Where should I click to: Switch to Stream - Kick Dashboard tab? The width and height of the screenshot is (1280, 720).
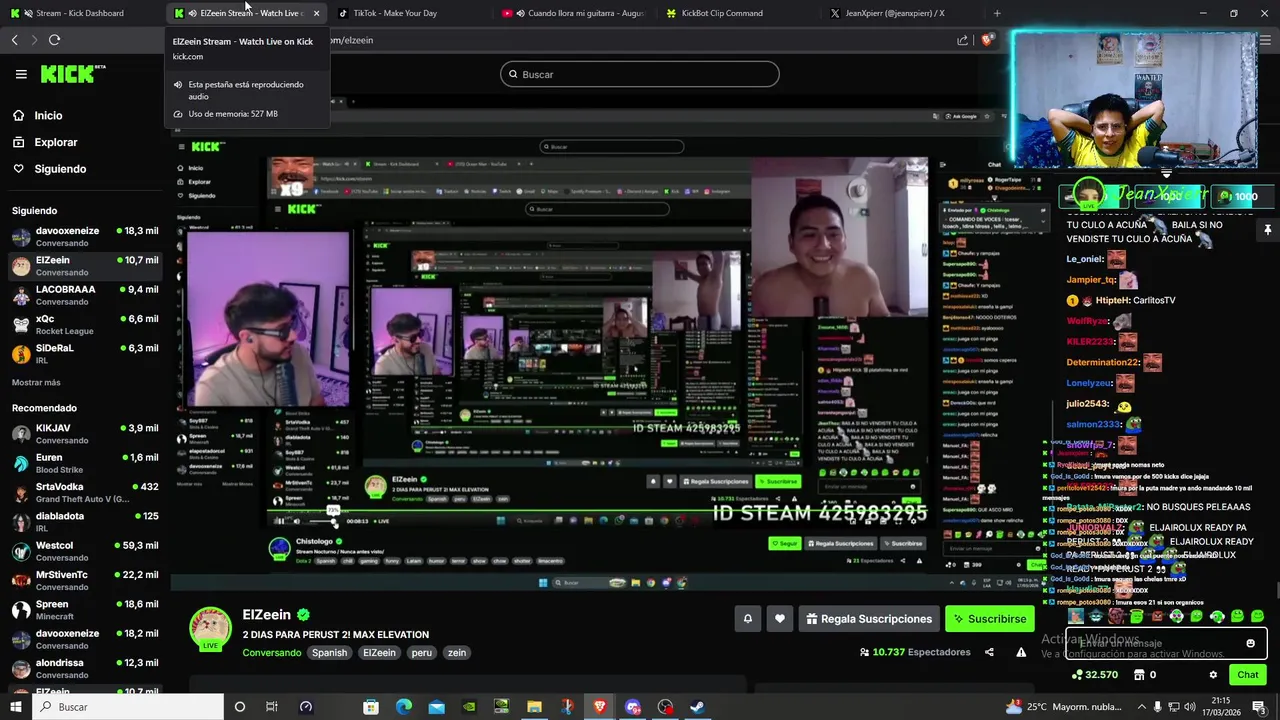[79, 13]
